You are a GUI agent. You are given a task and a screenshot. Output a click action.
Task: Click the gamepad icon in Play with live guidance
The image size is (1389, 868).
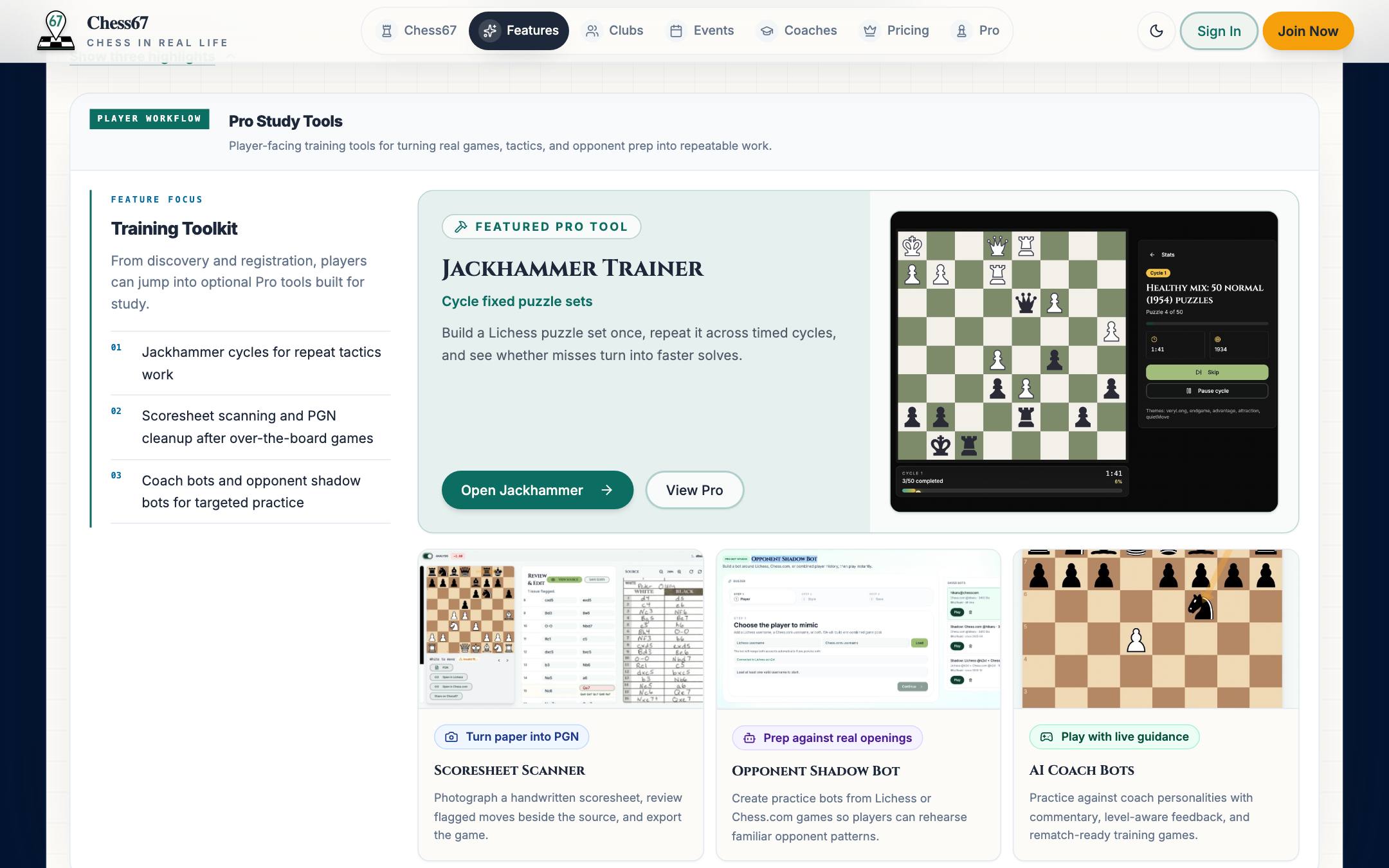click(x=1047, y=737)
